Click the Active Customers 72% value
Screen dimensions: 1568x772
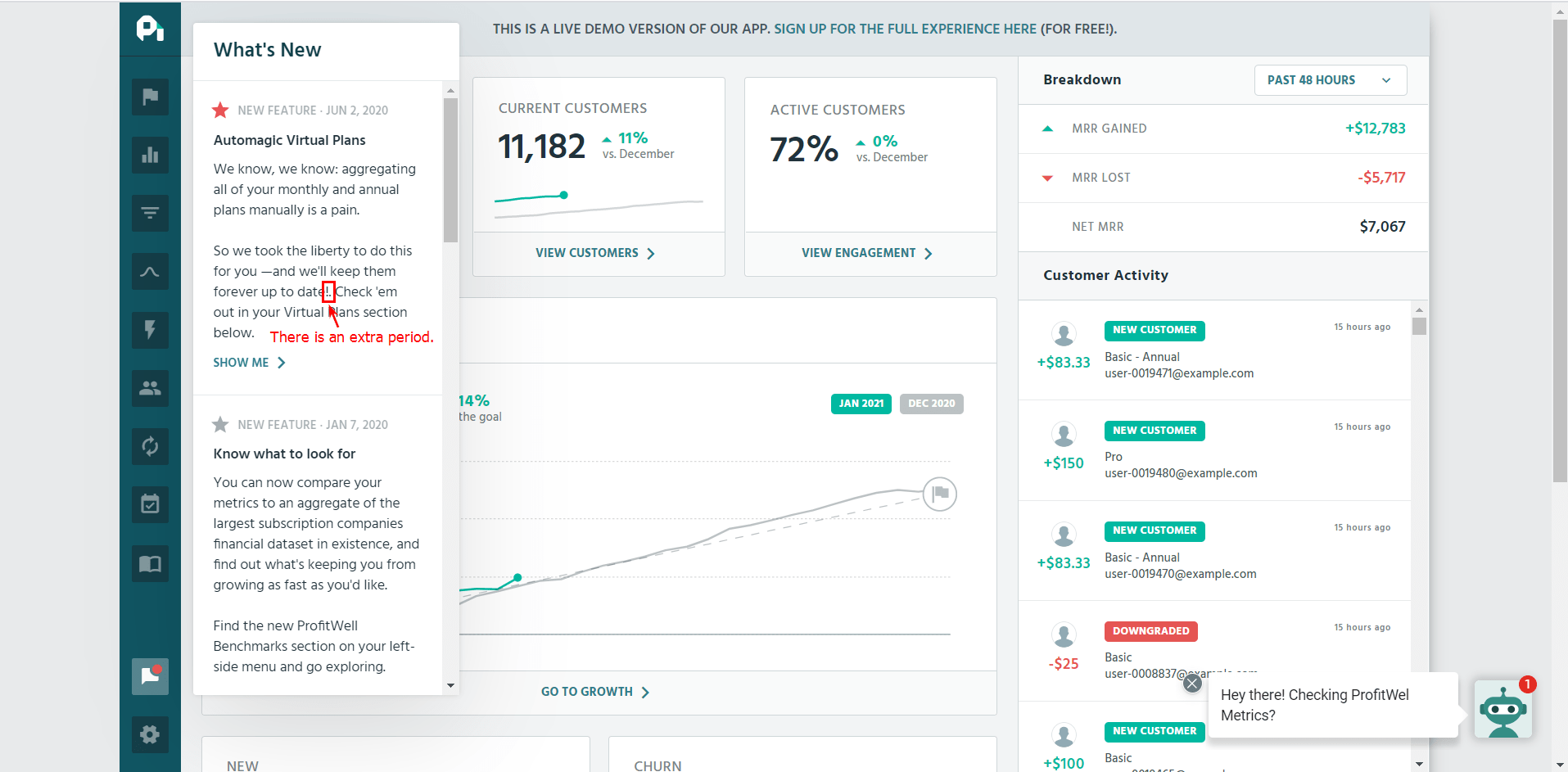[804, 150]
